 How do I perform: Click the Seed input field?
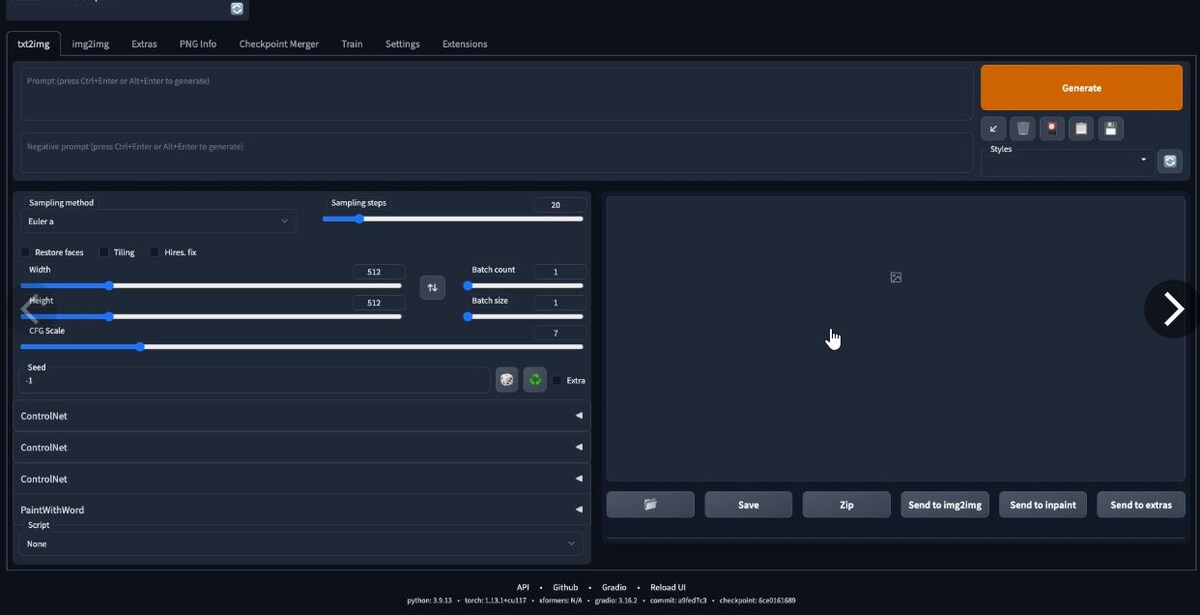[x=255, y=380]
